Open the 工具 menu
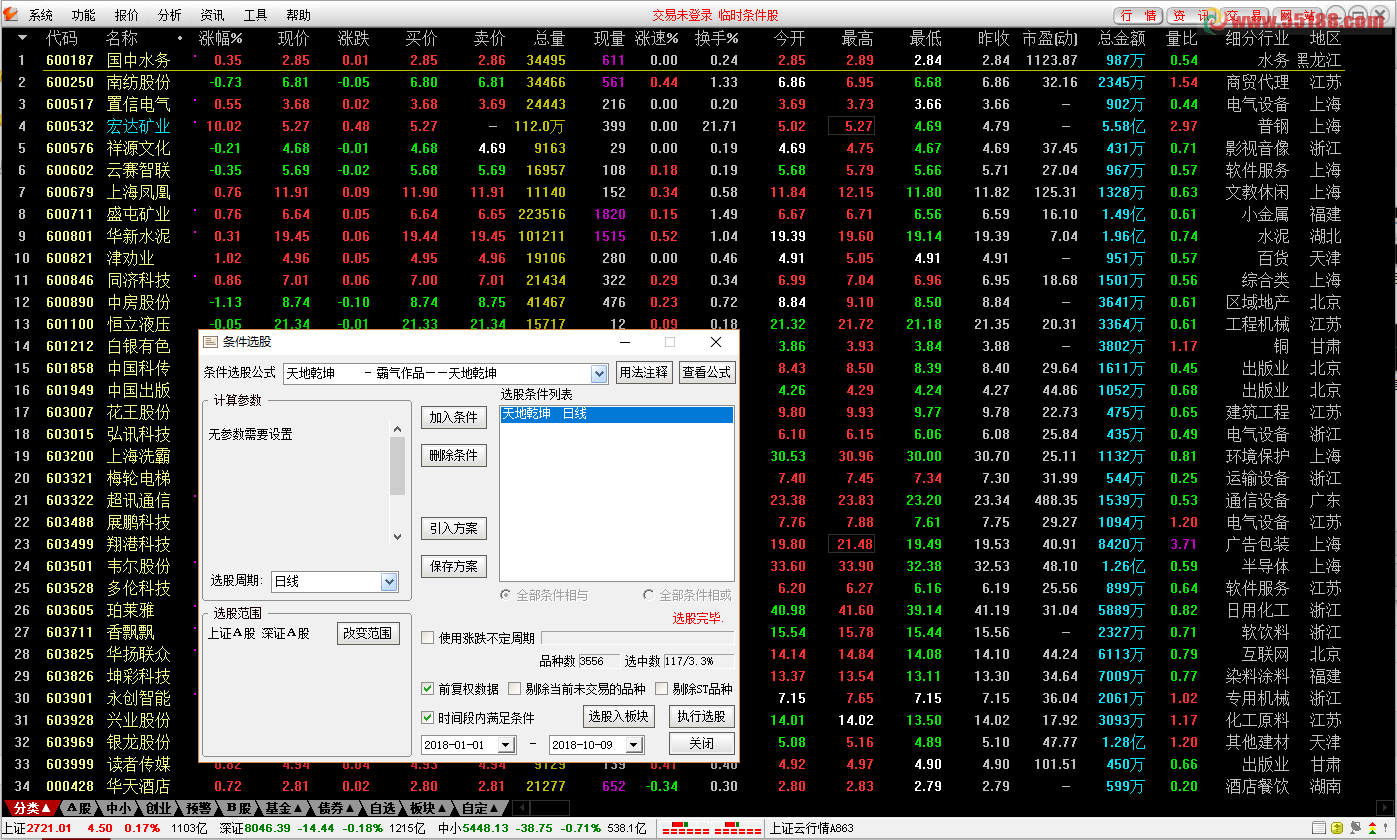This screenshot has width=1397, height=840. click(x=256, y=15)
